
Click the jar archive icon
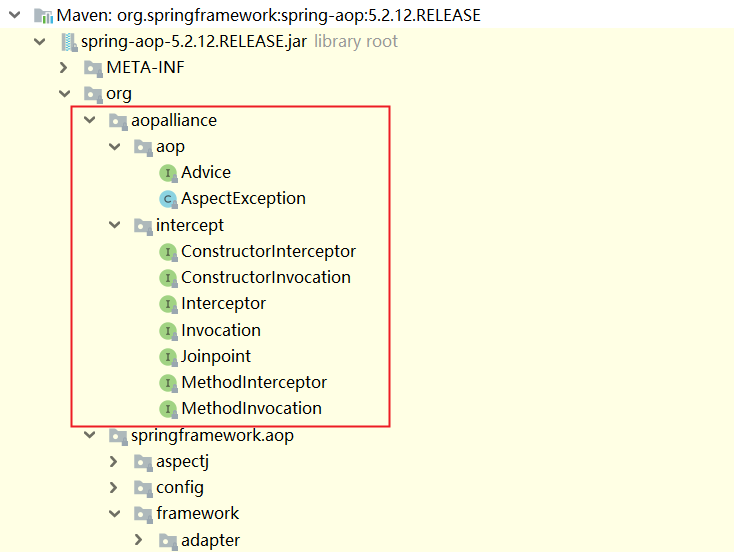point(69,42)
